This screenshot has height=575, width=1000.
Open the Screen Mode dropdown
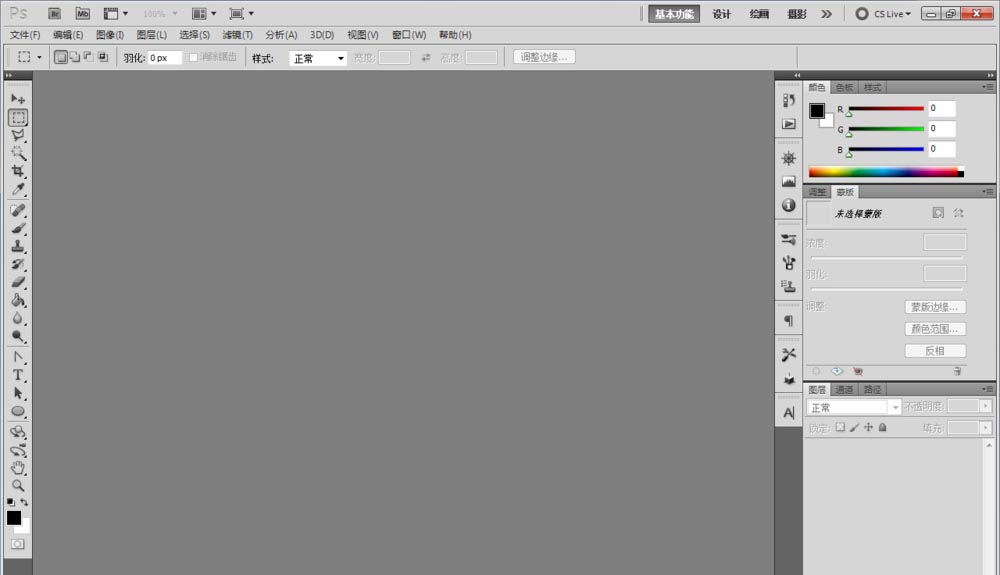(x=242, y=13)
